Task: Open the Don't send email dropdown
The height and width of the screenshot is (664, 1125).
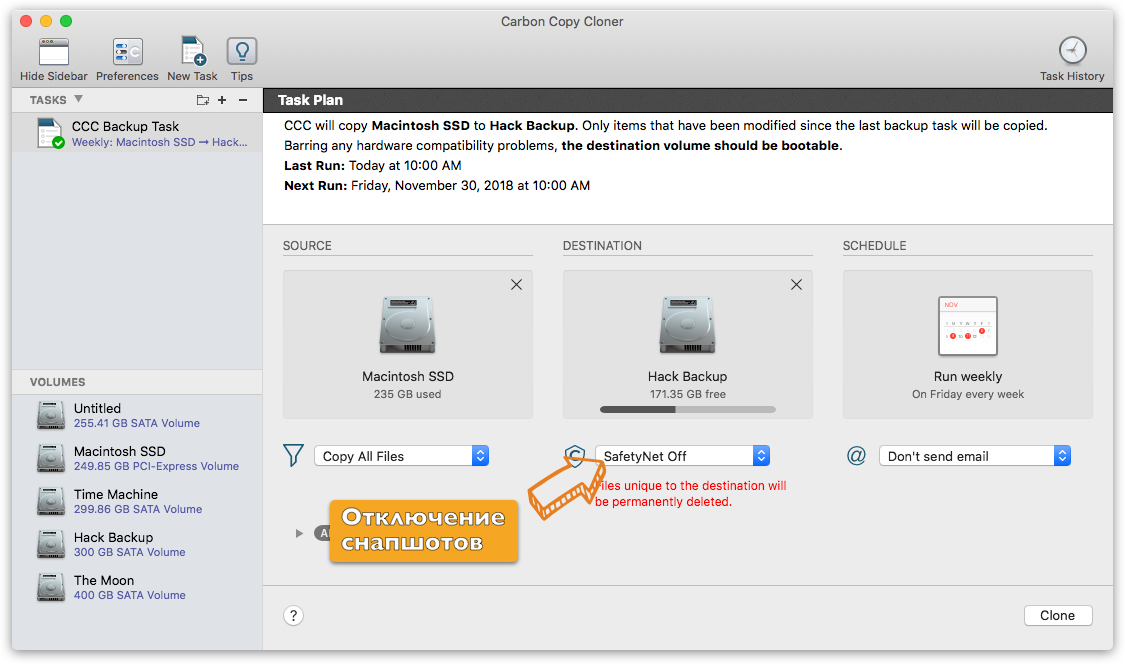Action: click(975, 456)
